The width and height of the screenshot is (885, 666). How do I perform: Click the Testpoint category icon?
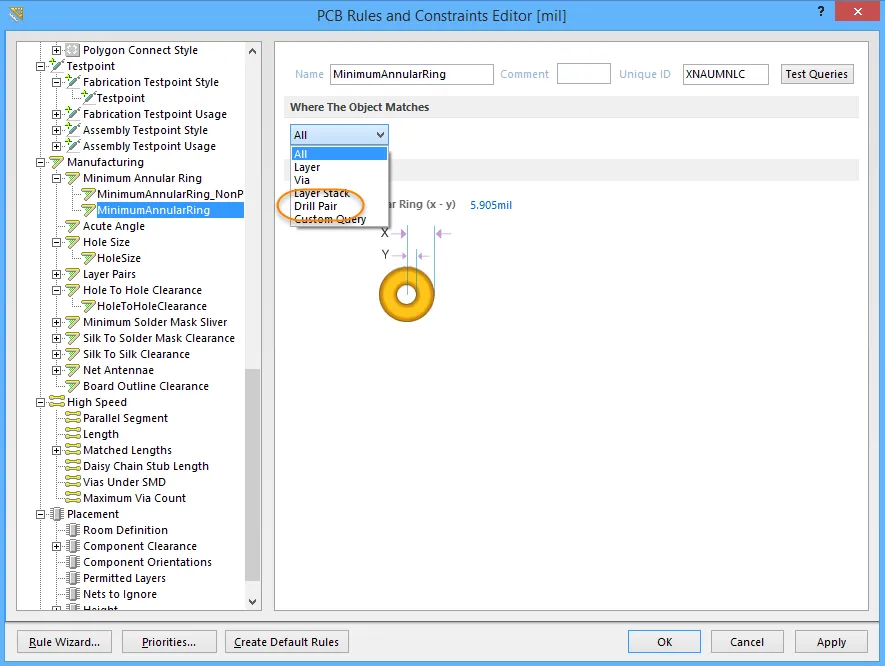point(56,66)
